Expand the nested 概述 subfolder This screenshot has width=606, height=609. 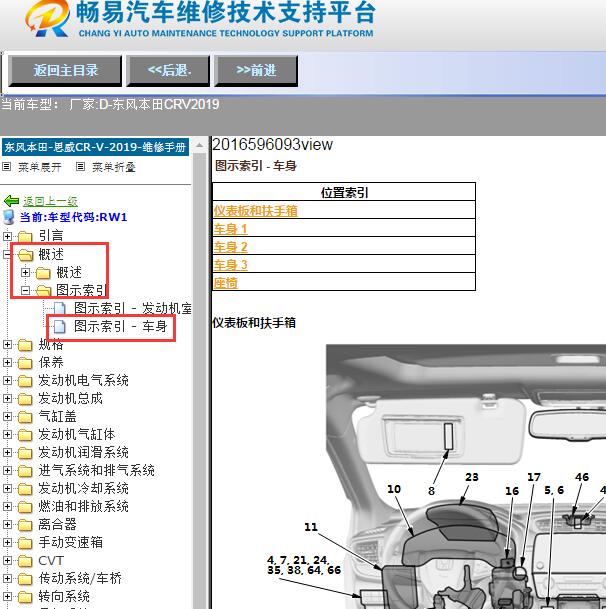(25, 272)
